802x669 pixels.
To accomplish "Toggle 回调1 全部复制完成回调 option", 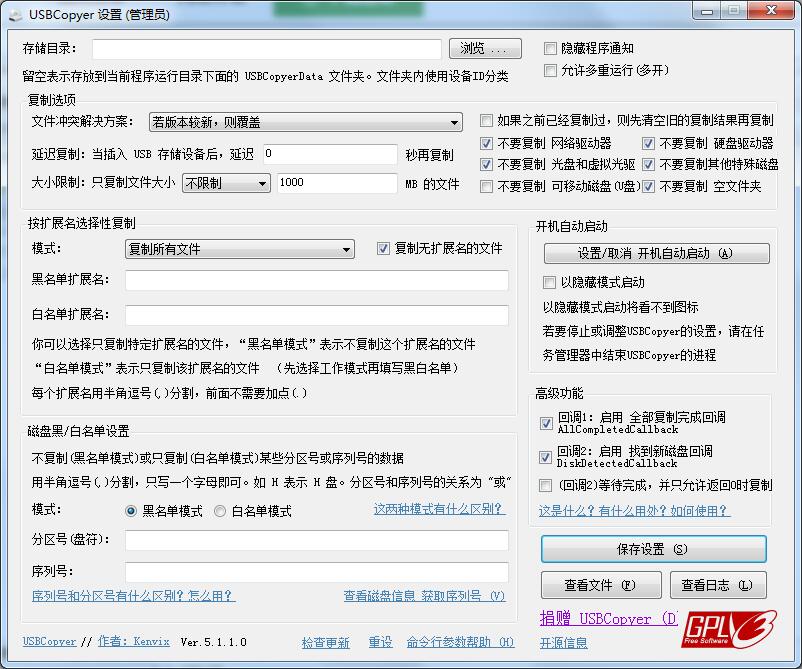I will pyautogui.click(x=545, y=423).
